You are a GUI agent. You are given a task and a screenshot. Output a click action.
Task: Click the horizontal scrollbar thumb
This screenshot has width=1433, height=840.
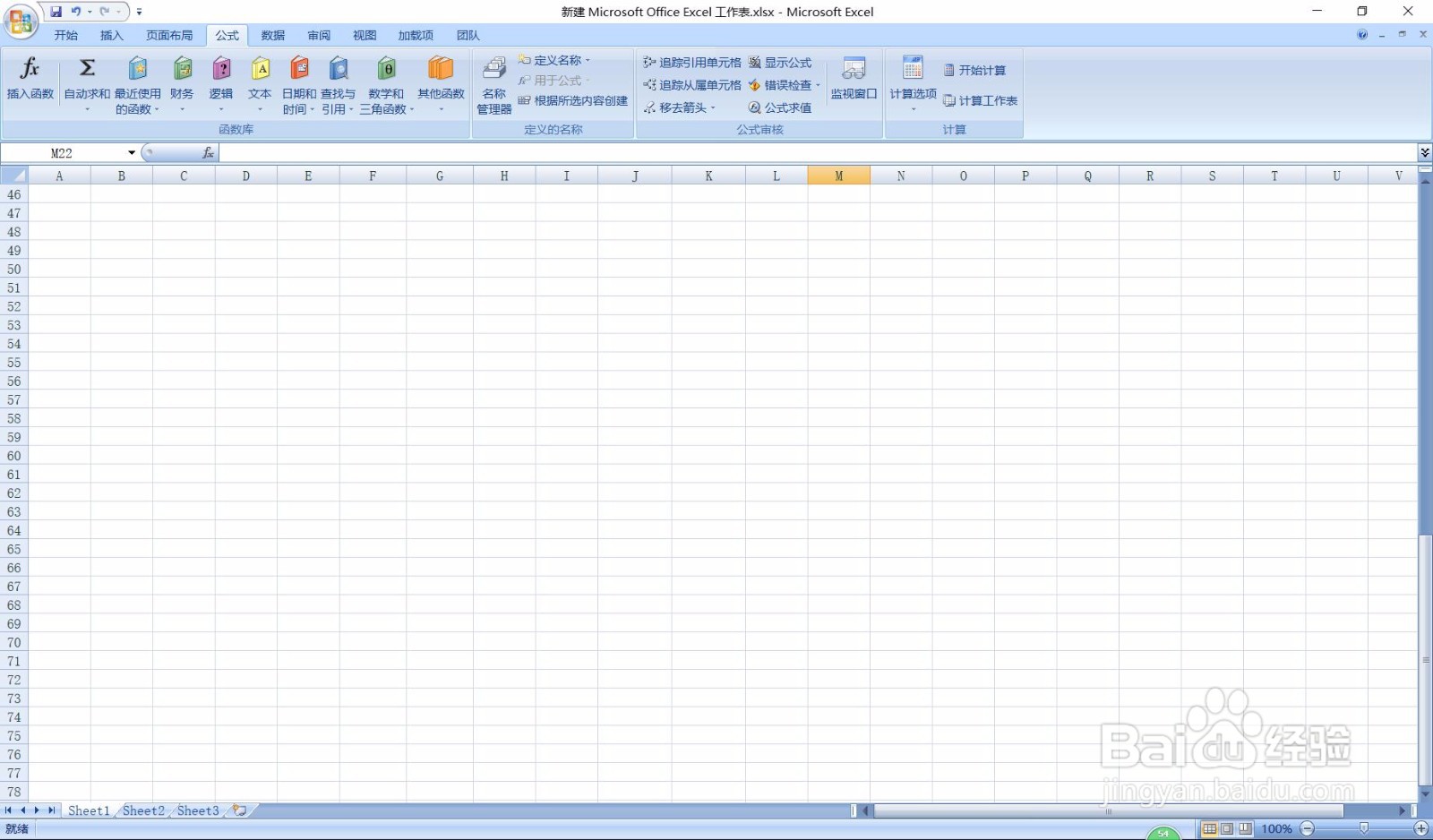click(x=1109, y=810)
